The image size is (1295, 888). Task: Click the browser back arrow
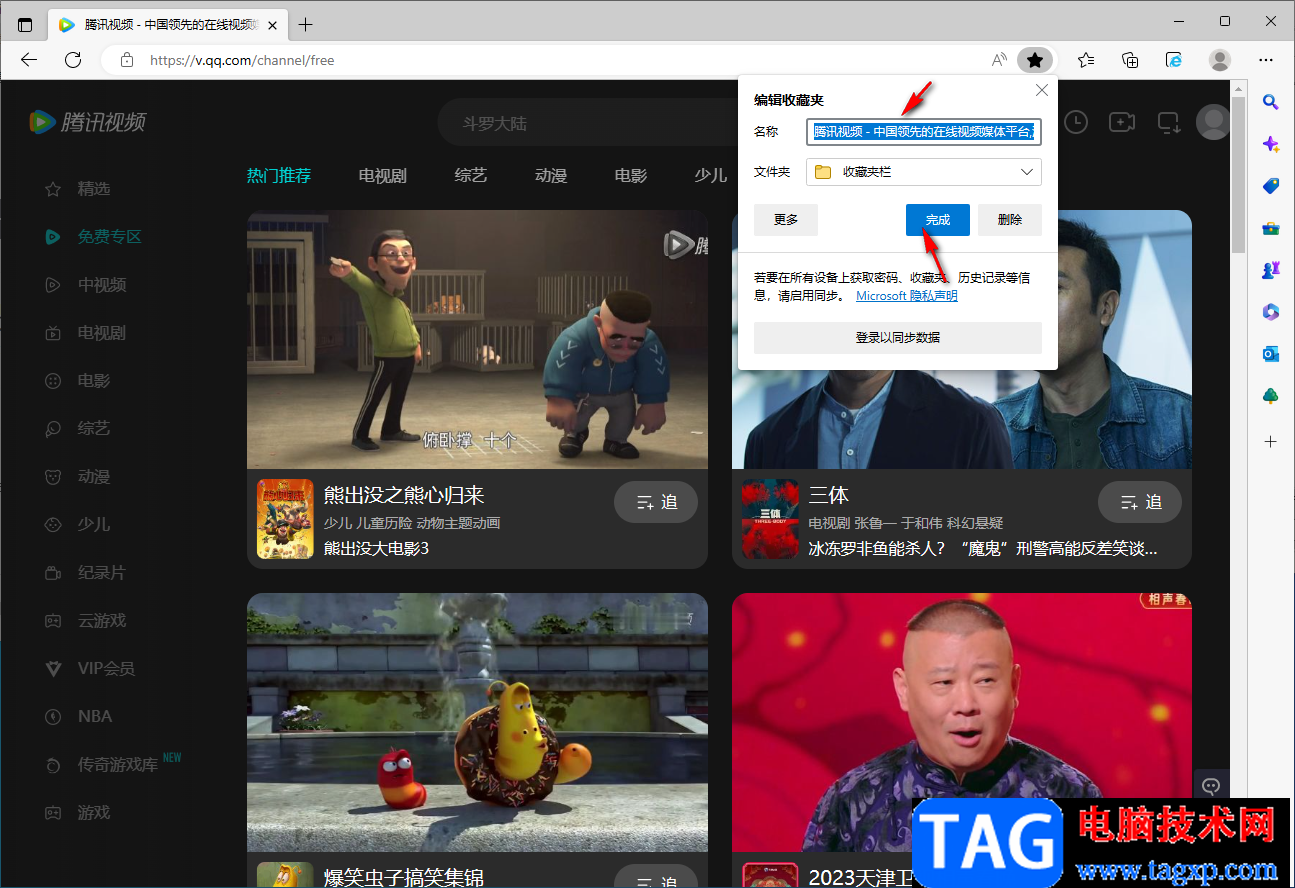tap(29, 60)
